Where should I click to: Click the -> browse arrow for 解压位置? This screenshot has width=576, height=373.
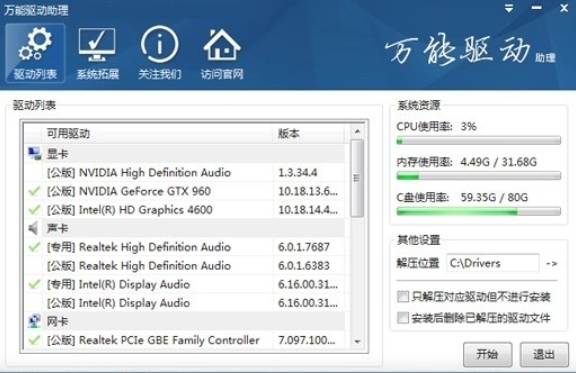tap(552, 263)
